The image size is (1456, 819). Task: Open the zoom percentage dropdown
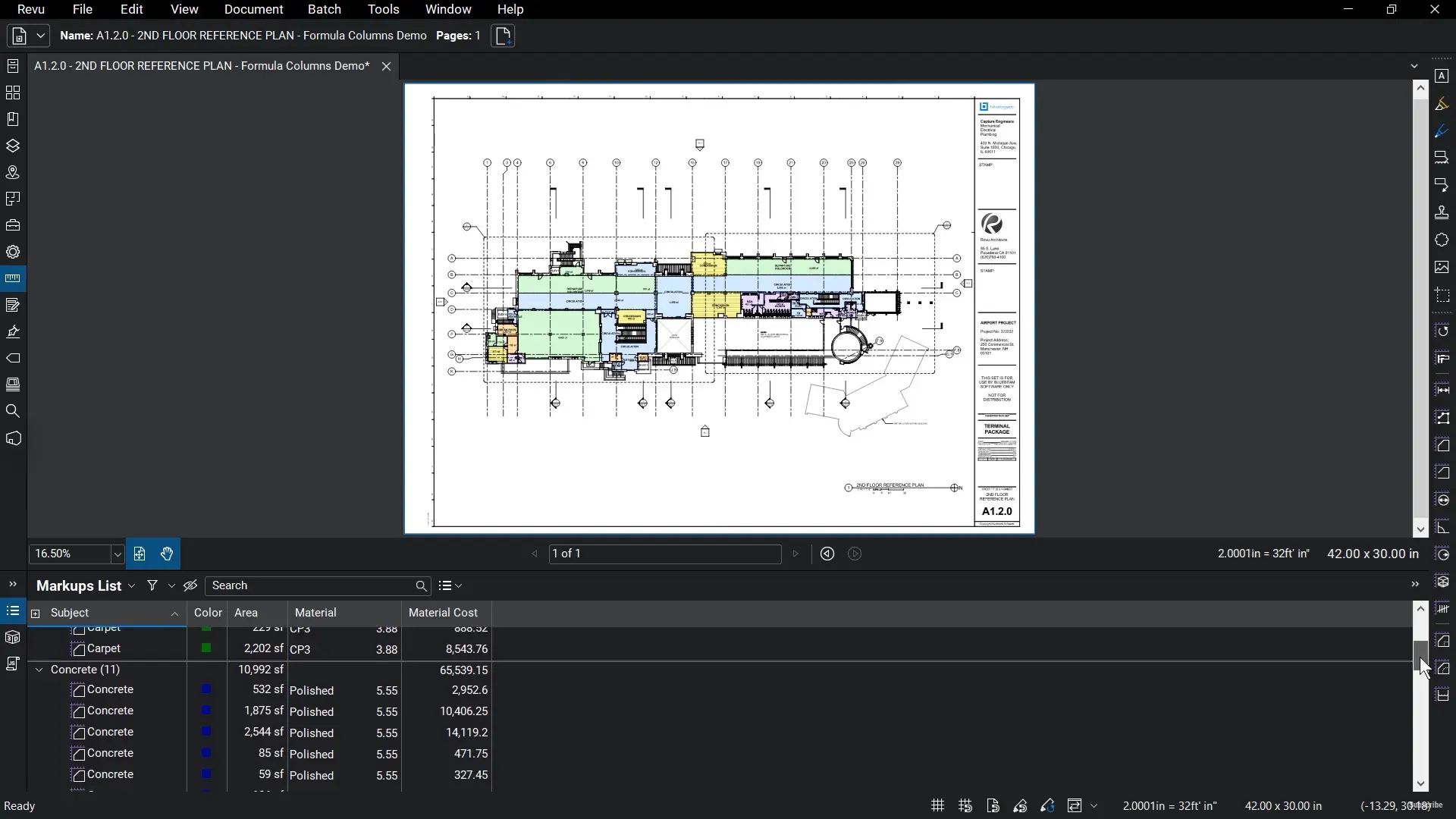click(x=117, y=554)
